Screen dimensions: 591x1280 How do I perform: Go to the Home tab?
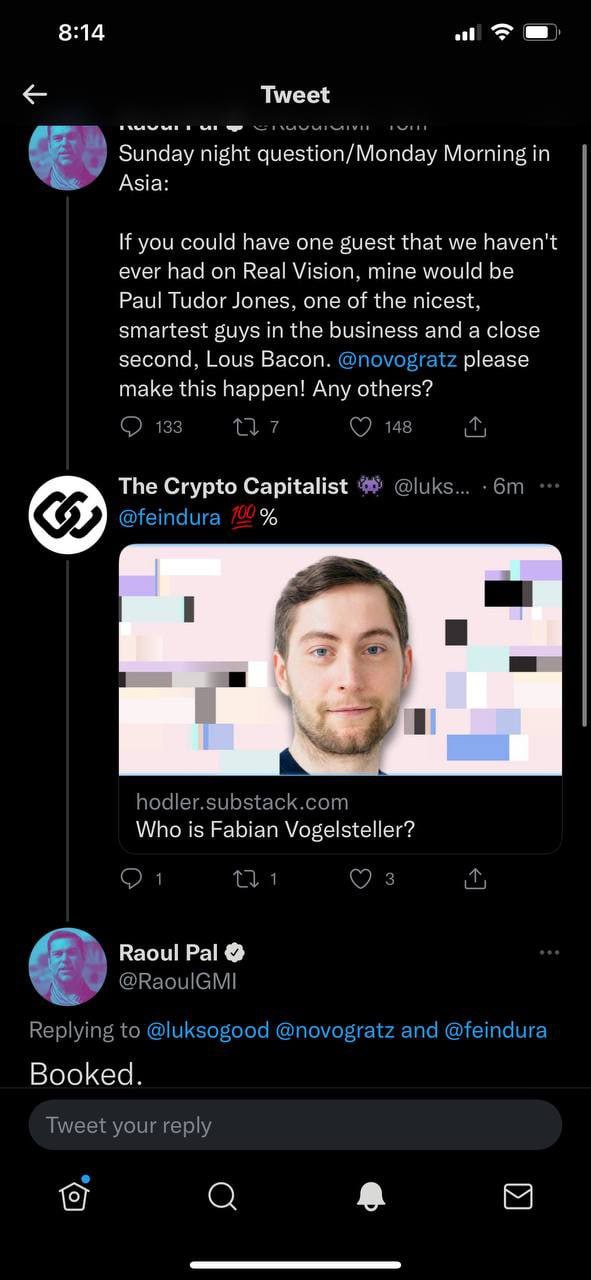point(75,1195)
